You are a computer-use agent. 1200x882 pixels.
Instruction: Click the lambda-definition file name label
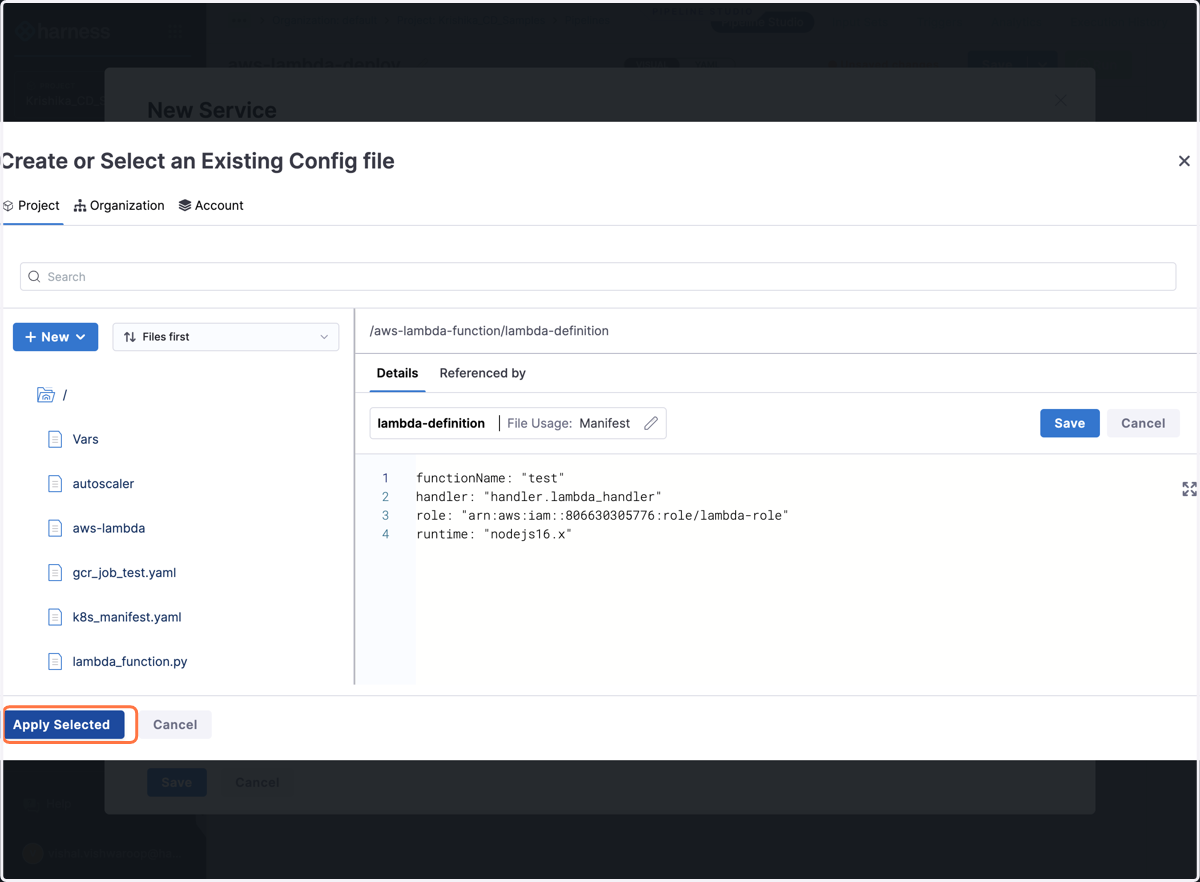tap(431, 423)
